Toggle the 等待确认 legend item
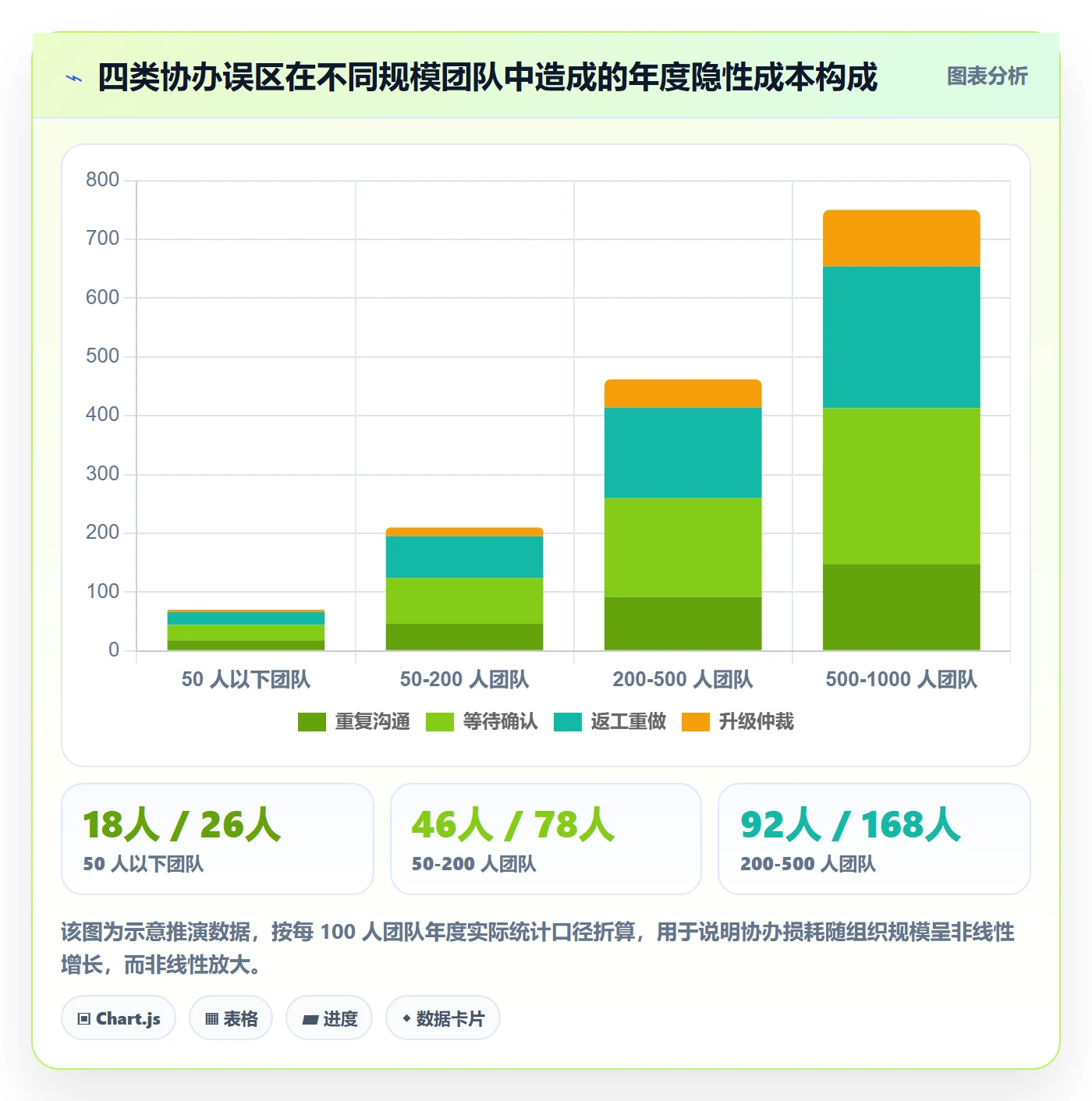This screenshot has height=1101, width=1092. [482, 721]
